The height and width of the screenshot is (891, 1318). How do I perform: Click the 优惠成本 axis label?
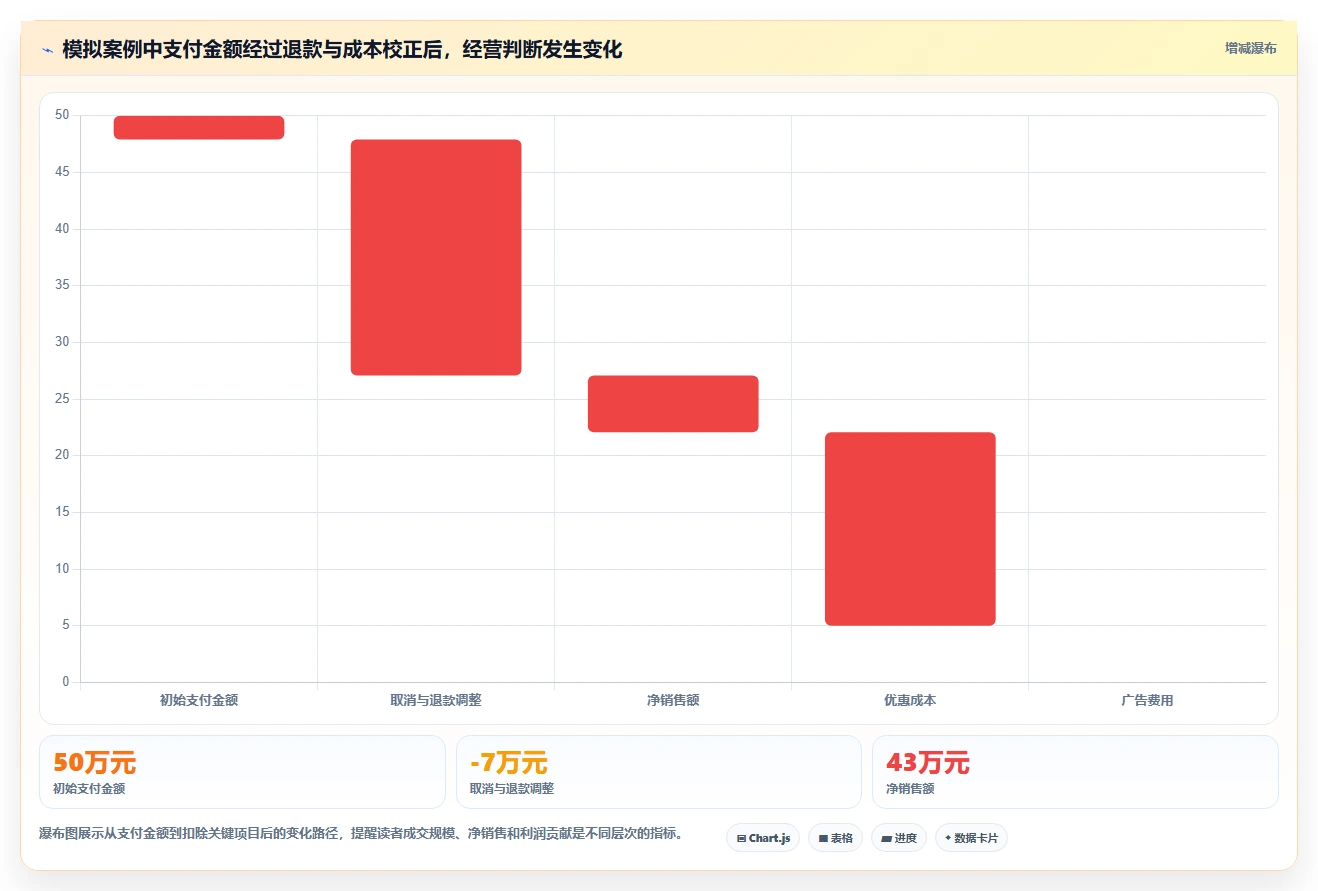910,701
